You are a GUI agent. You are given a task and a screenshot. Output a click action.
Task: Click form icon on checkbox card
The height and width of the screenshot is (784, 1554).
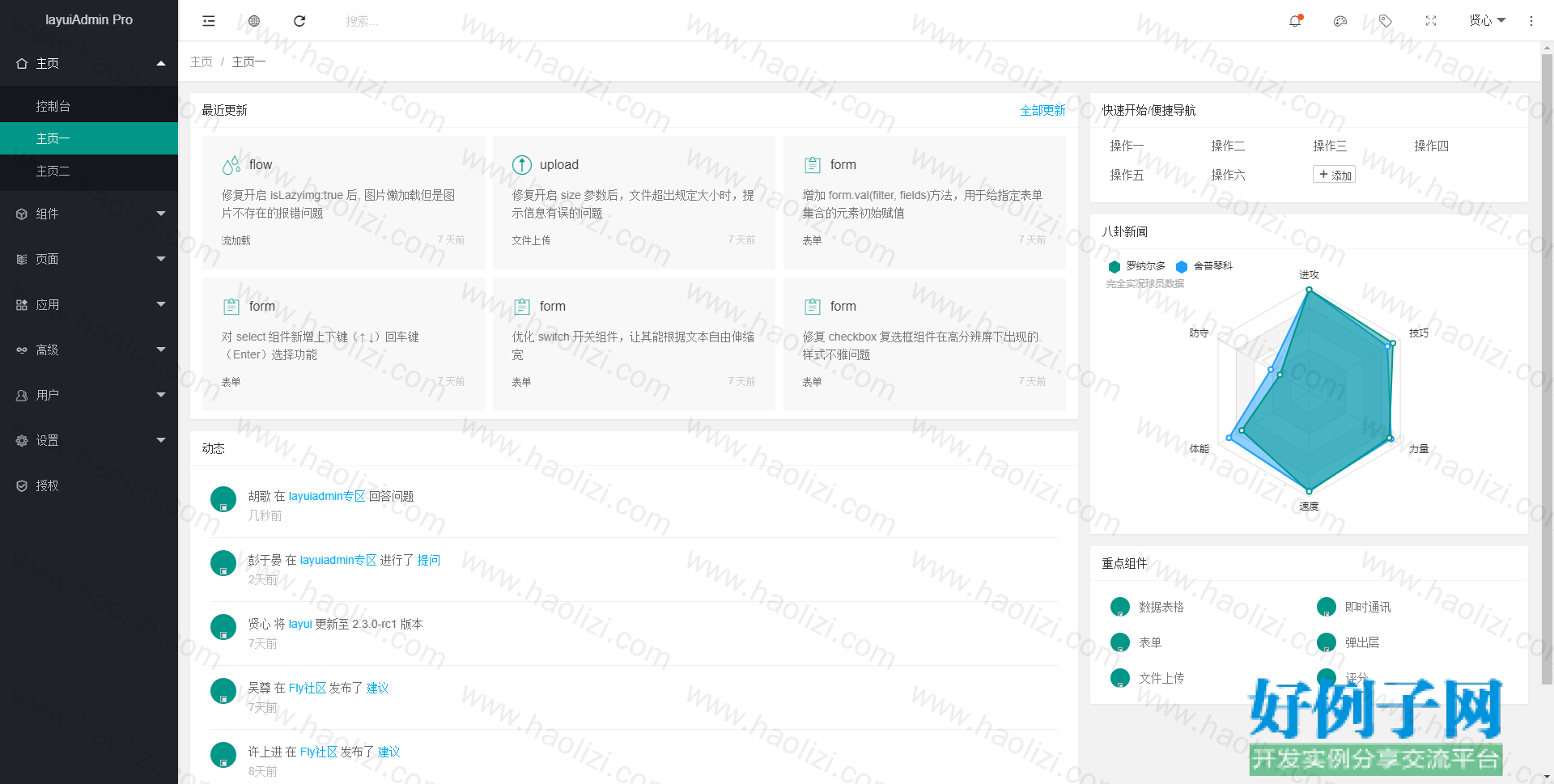(813, 307)
